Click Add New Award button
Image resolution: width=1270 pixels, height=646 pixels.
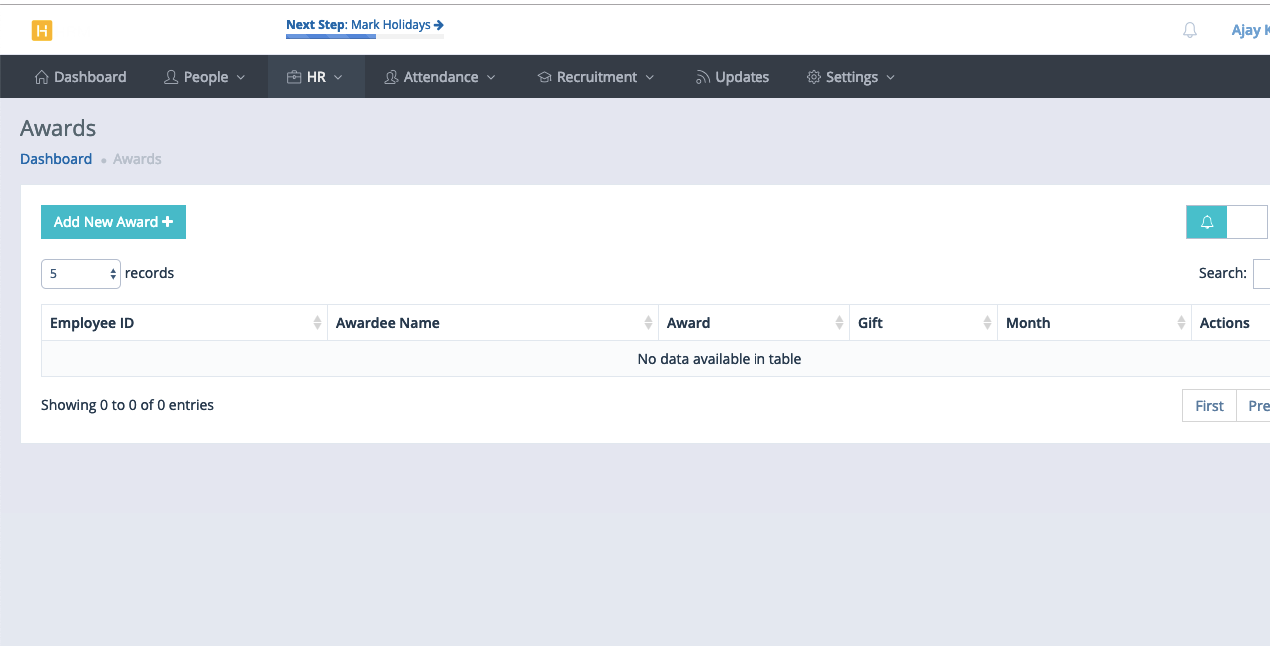(113, 222)
